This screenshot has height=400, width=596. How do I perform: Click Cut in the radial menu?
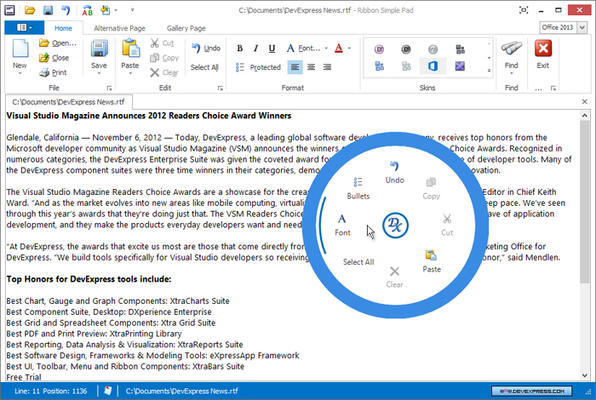pos(447,225)
